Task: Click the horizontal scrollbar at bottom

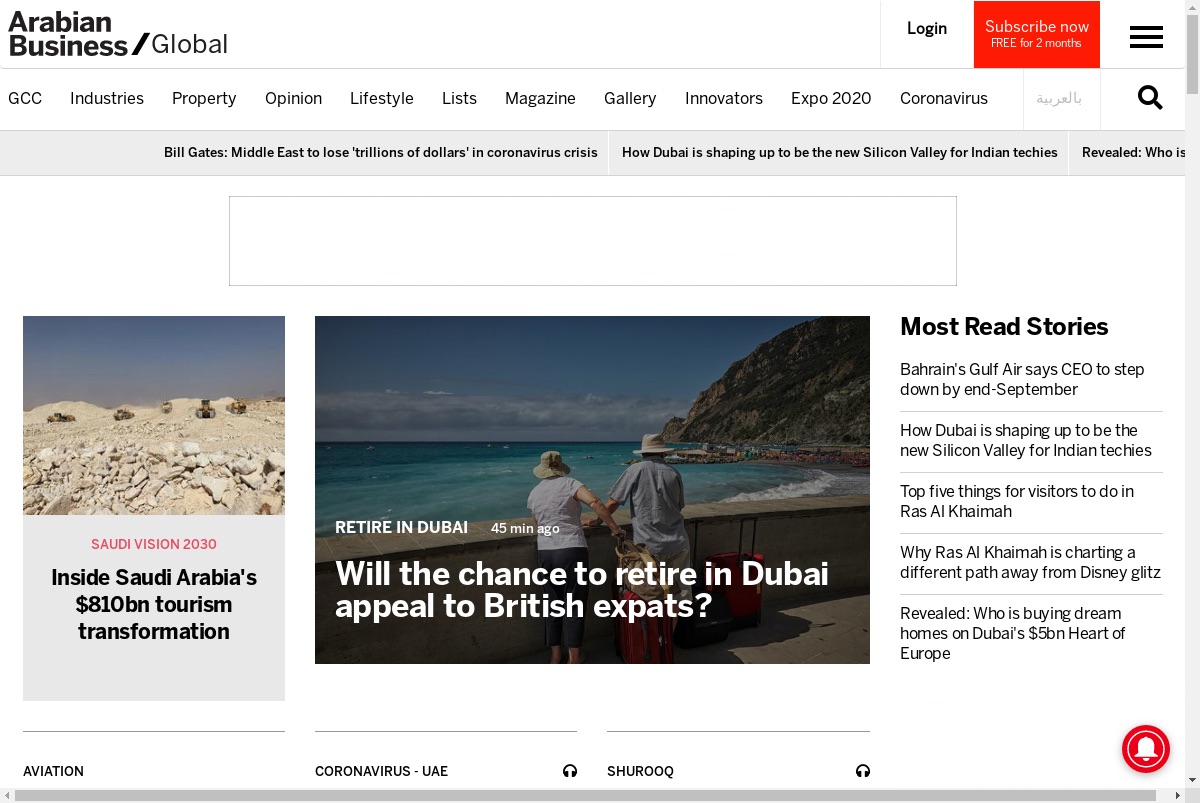Action: [585, 795]
